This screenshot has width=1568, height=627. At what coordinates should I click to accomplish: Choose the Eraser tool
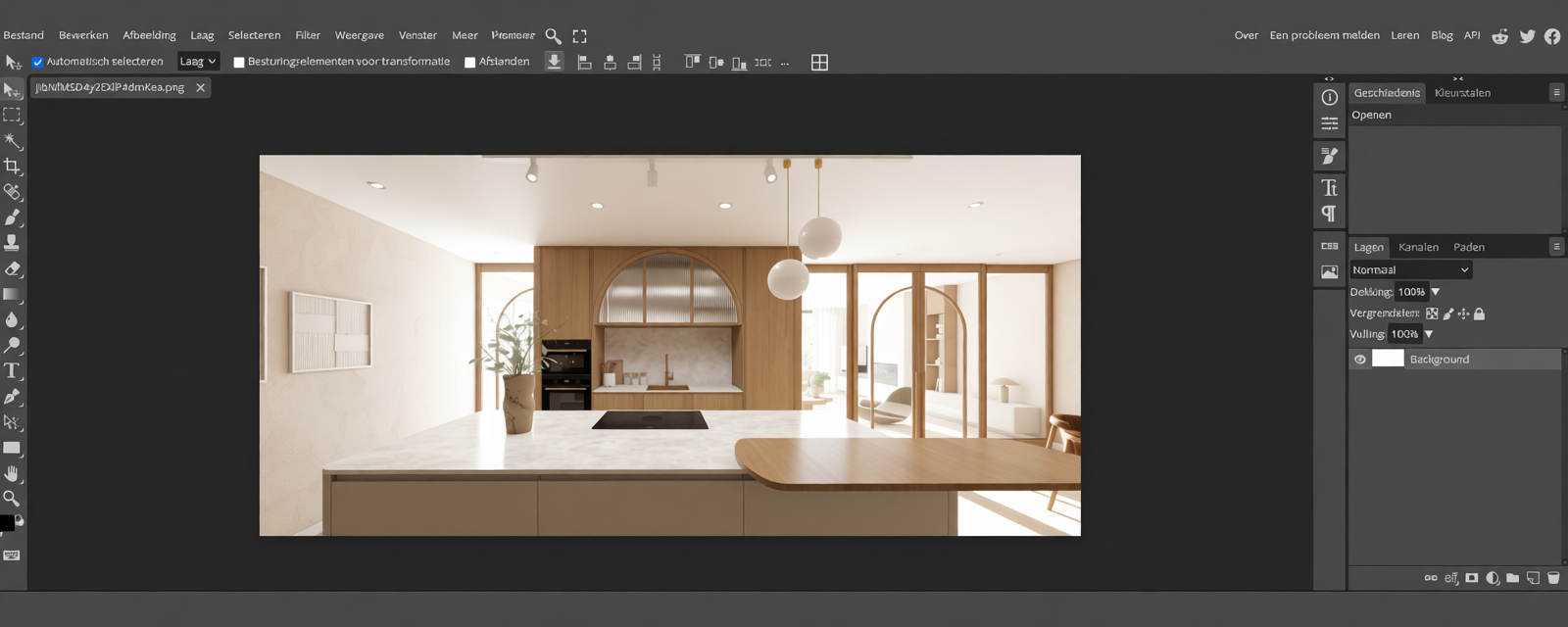12,268
